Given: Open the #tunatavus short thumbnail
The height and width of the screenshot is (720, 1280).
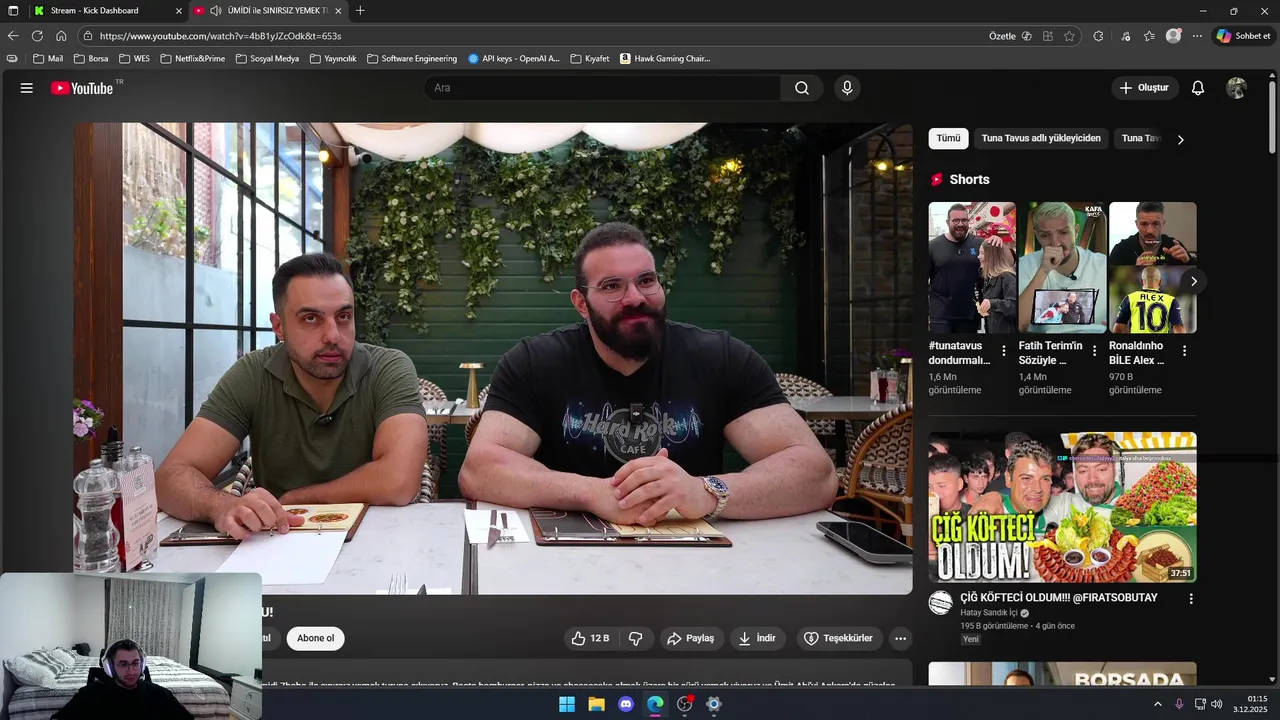Looking at the screenshot, I should pos(971,267).
